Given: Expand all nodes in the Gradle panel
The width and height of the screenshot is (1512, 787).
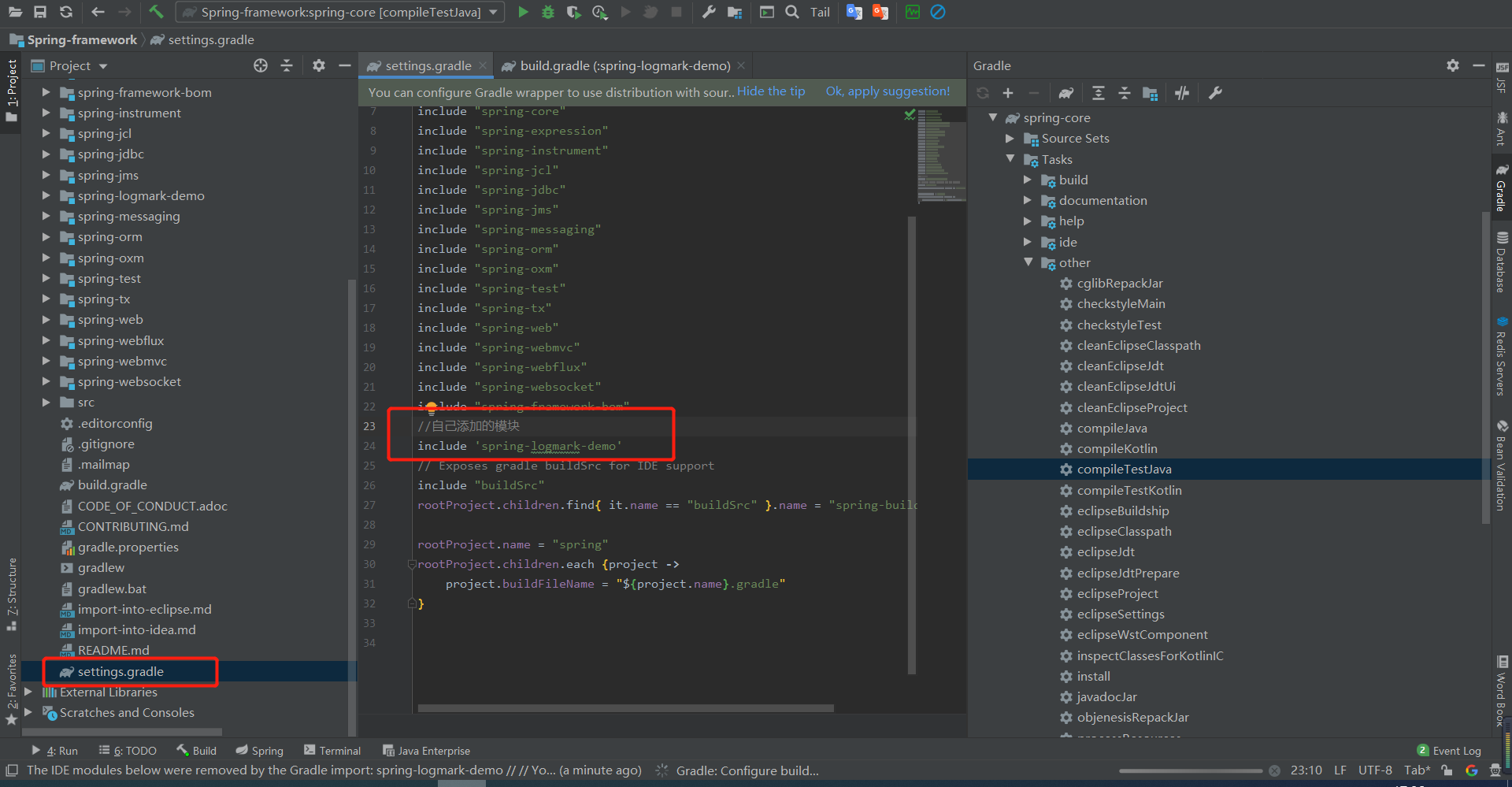Looking at the screenshot, I should 1099,93.
